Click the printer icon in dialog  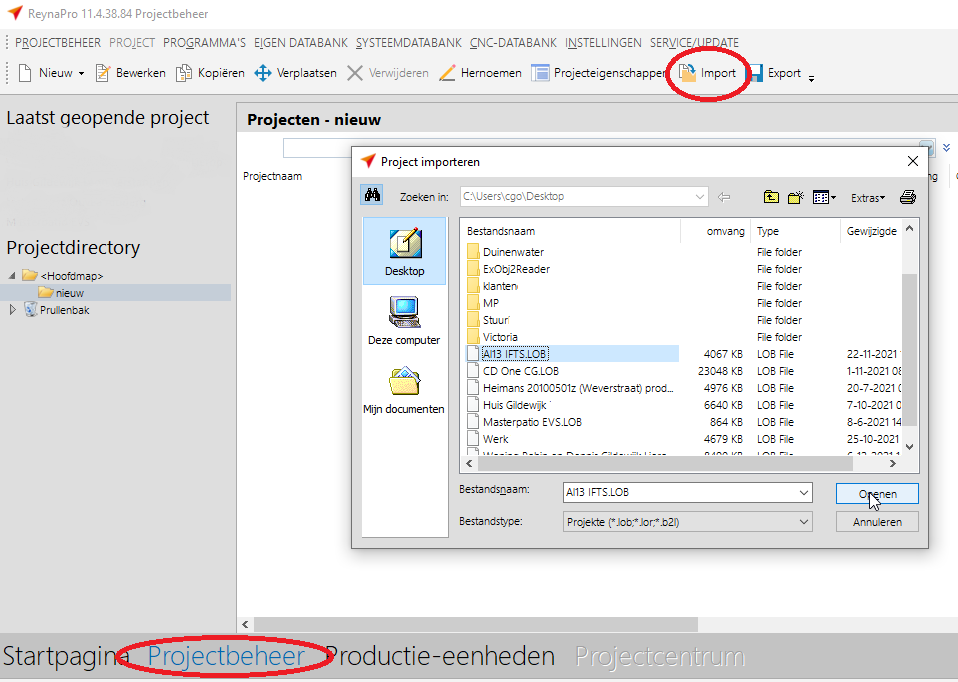(x=907, y=197)
